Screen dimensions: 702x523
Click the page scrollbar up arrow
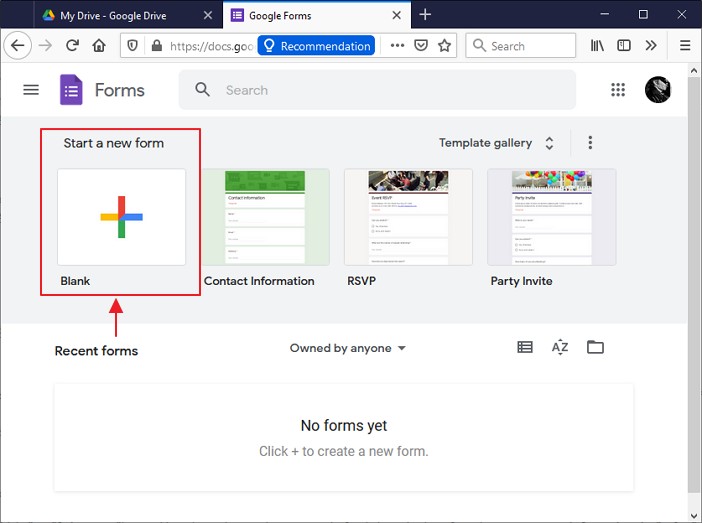pos(694,71)
